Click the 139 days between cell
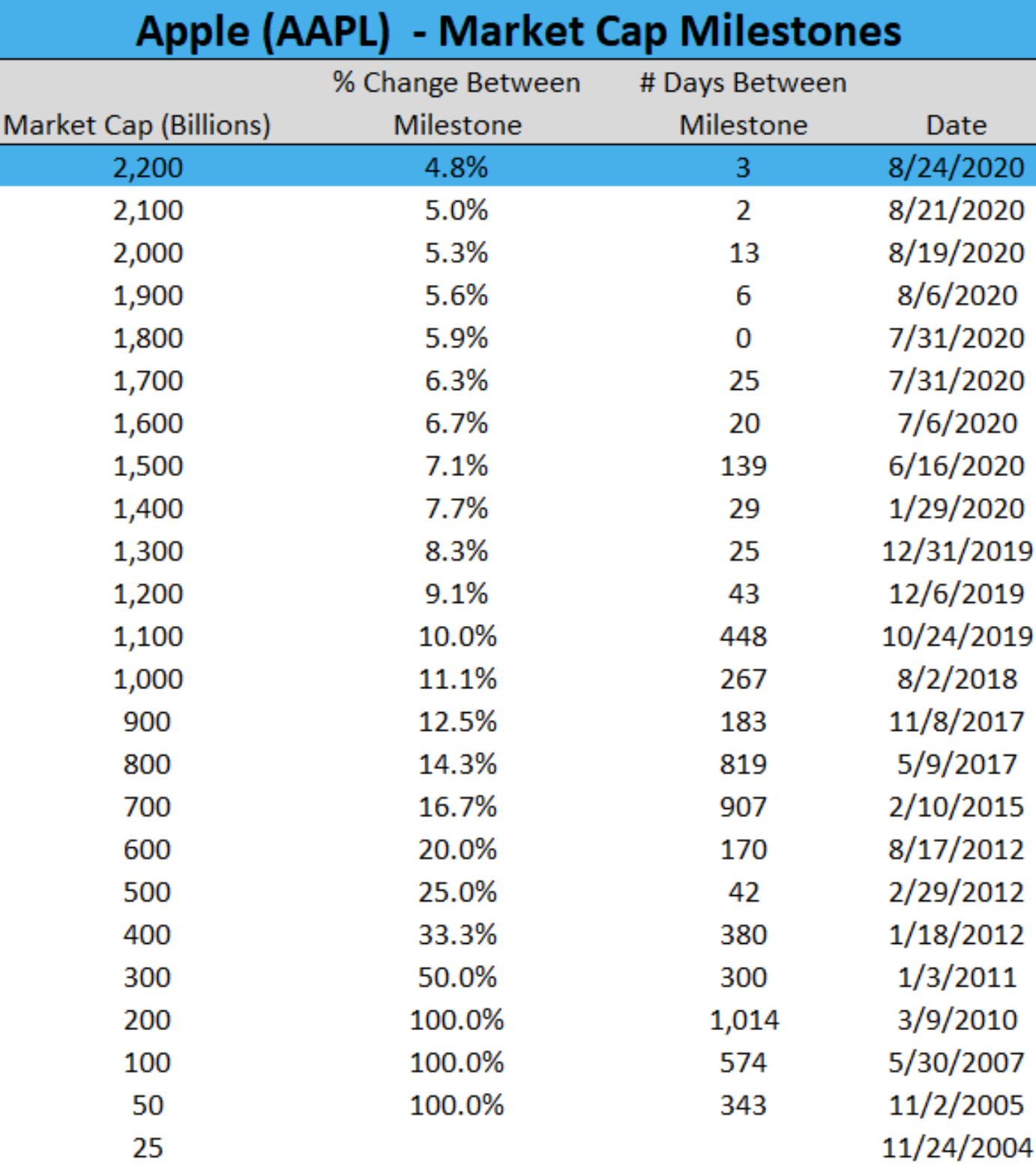Screen dimensions: 1036x1165 (744, 466)
